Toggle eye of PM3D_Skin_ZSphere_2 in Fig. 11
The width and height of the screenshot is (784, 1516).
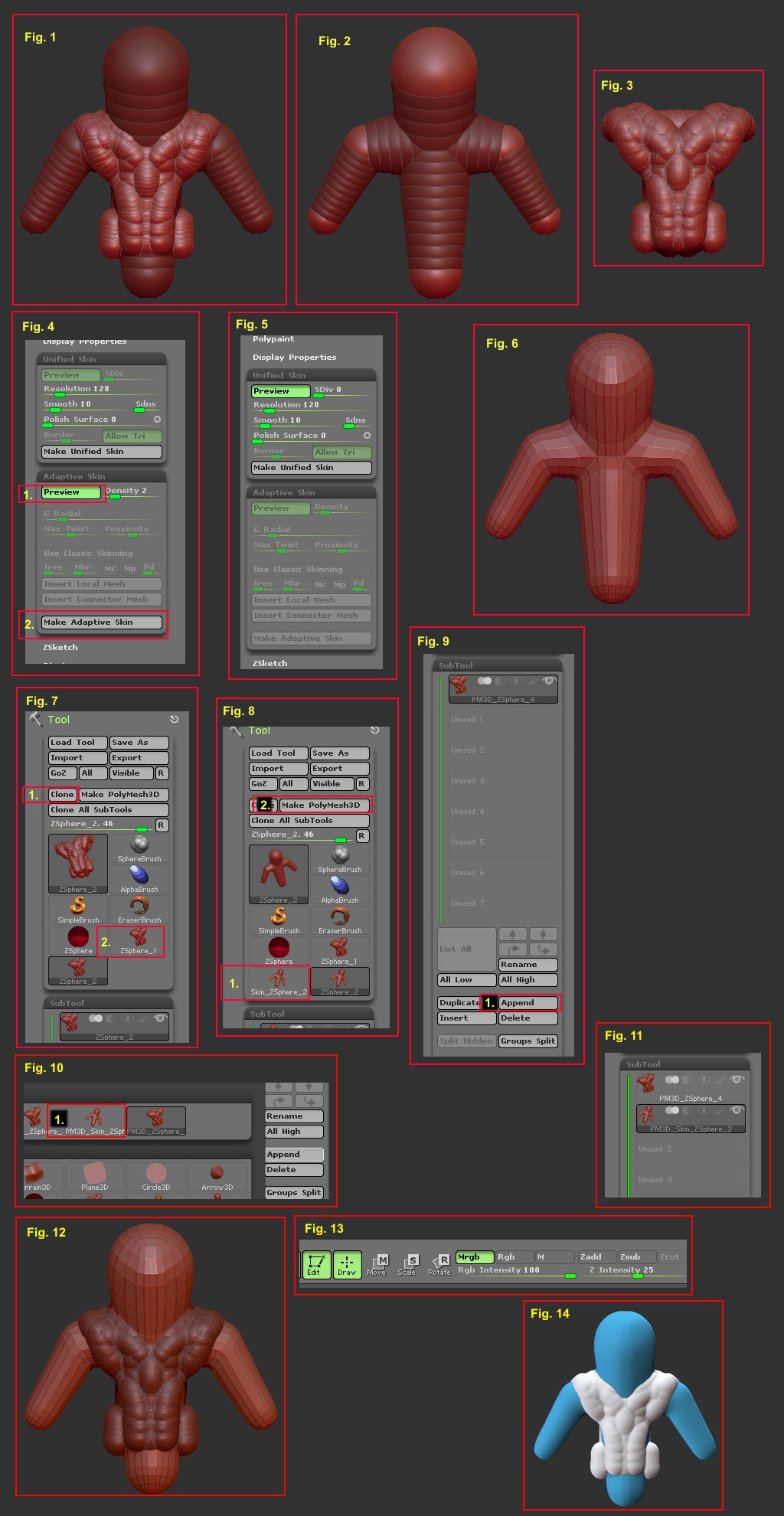point(737,1110)
